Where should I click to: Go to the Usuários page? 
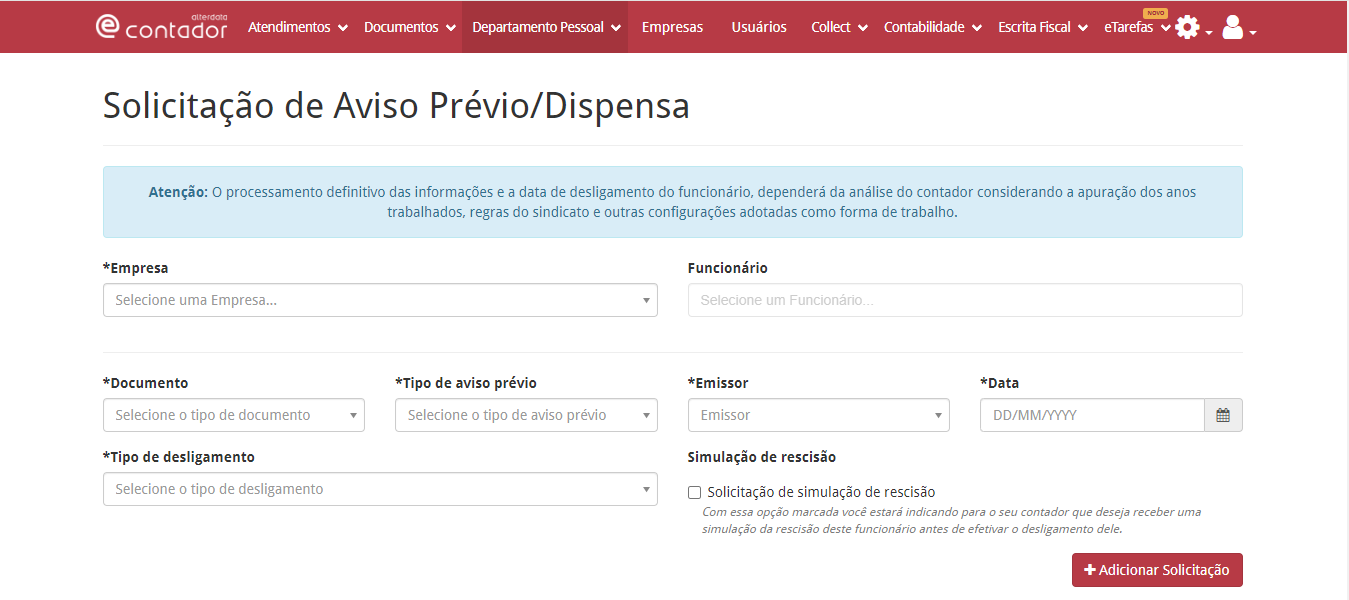(759, 27)
